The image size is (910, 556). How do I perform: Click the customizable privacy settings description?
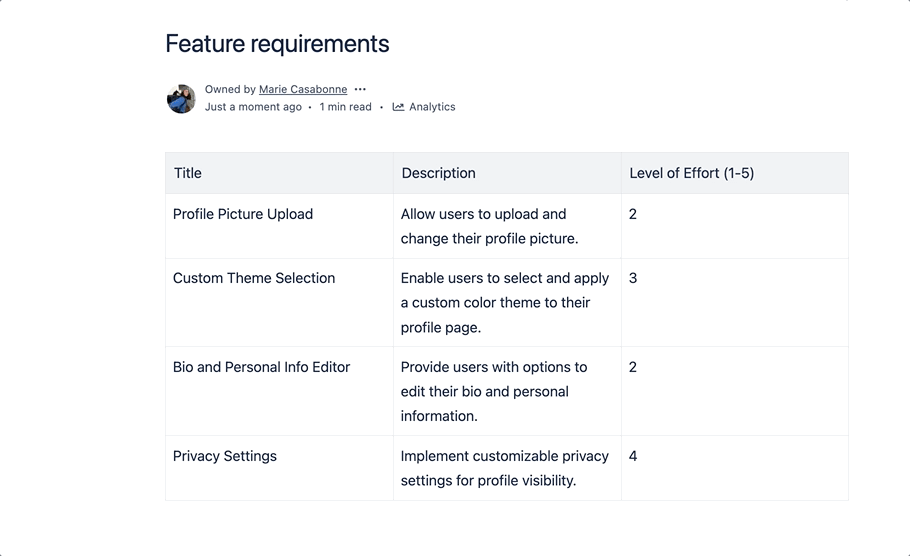504,468
